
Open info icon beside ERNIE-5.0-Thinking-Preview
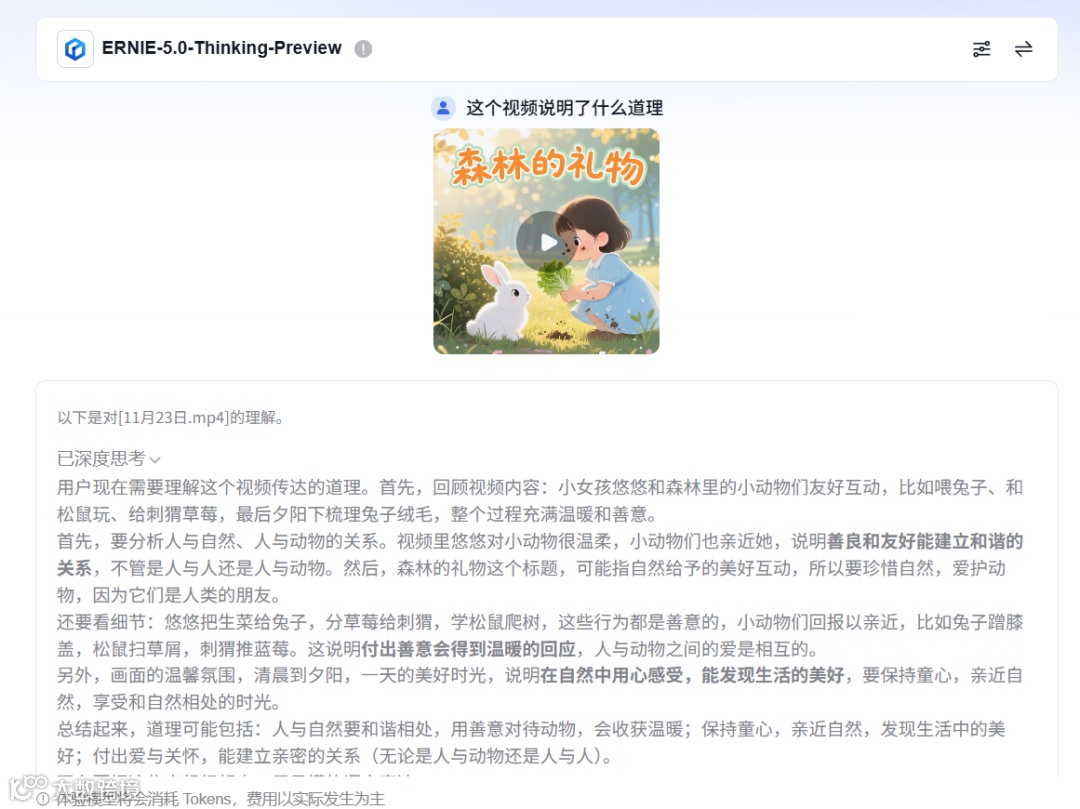[363, 49]
